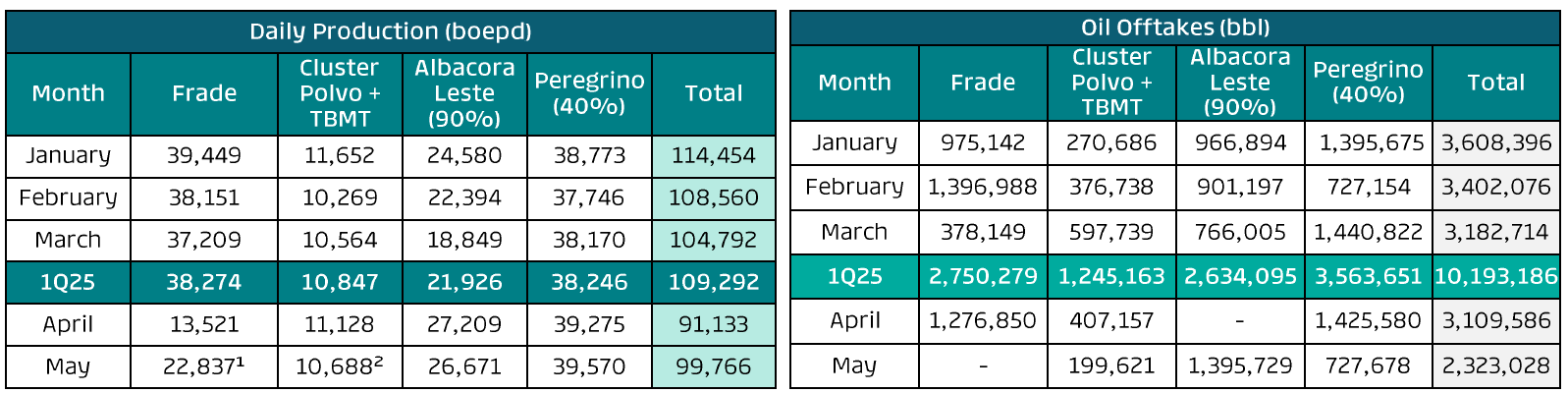Click the January total 114,454 cell
The image size is (1568, 393).
coord(713,155)
